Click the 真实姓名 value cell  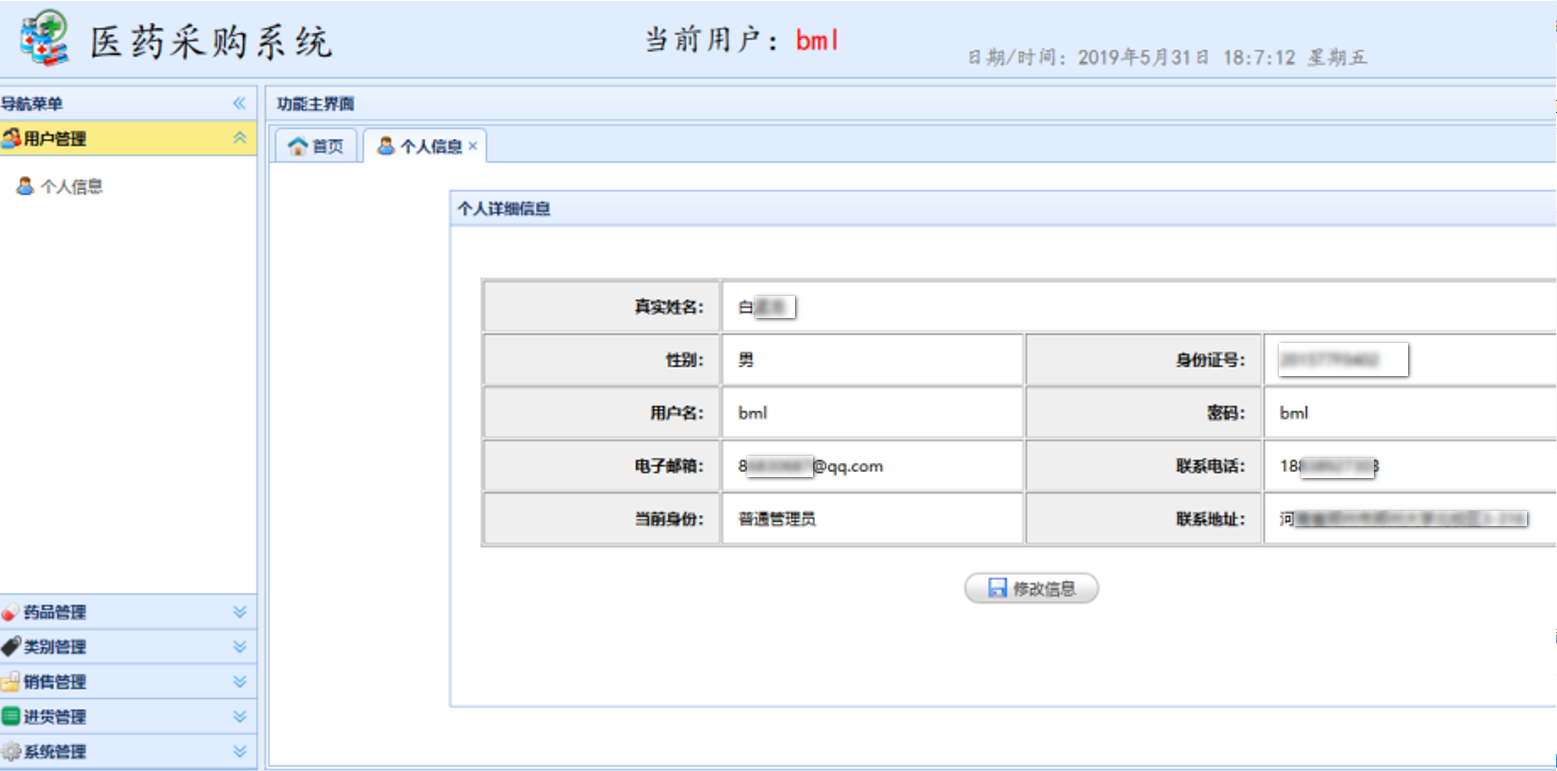tap(1139, 307)
